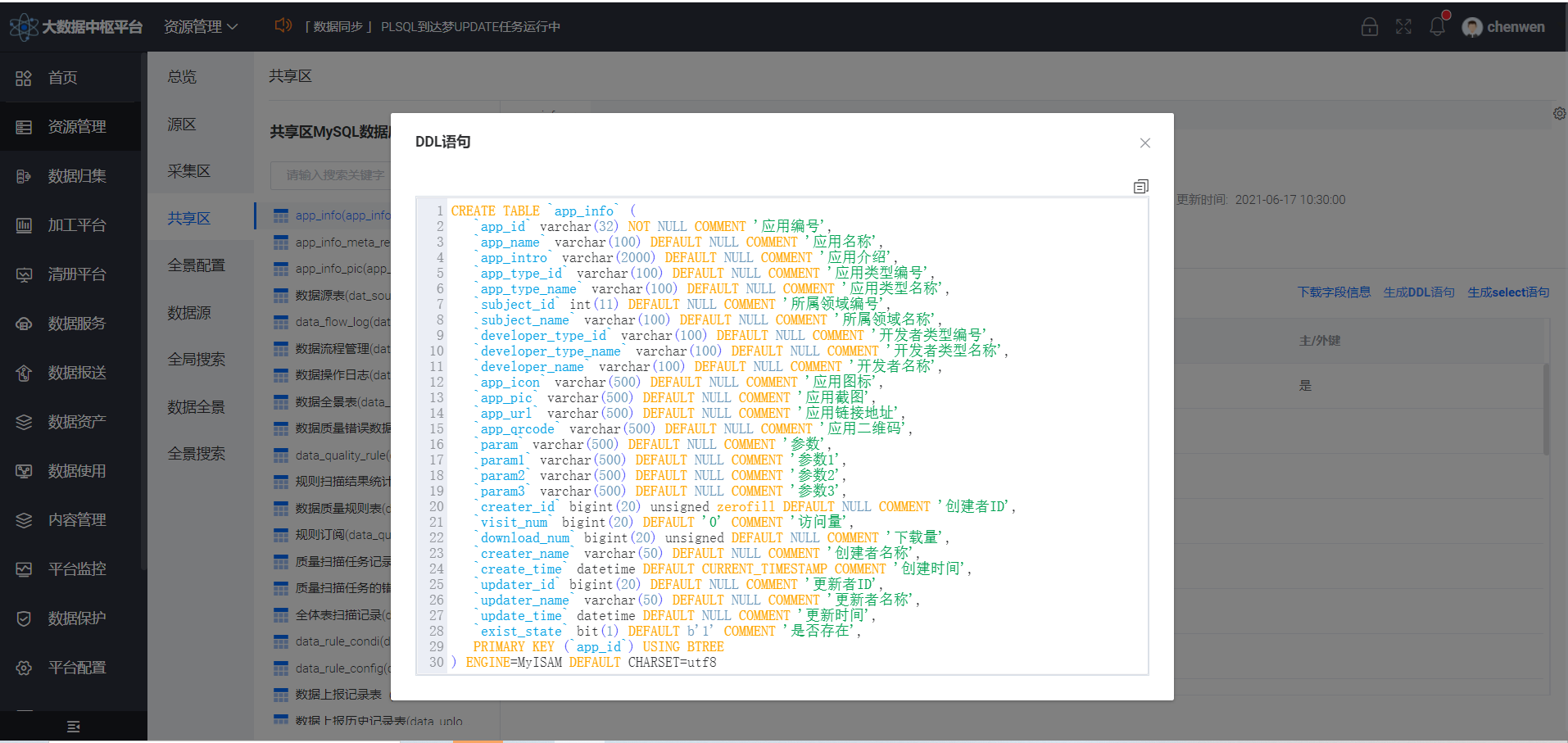The width and height of the screenshot is (1568, 743).
Task: Select 资源管理 in left sidebar
Action: pos(70,127)
